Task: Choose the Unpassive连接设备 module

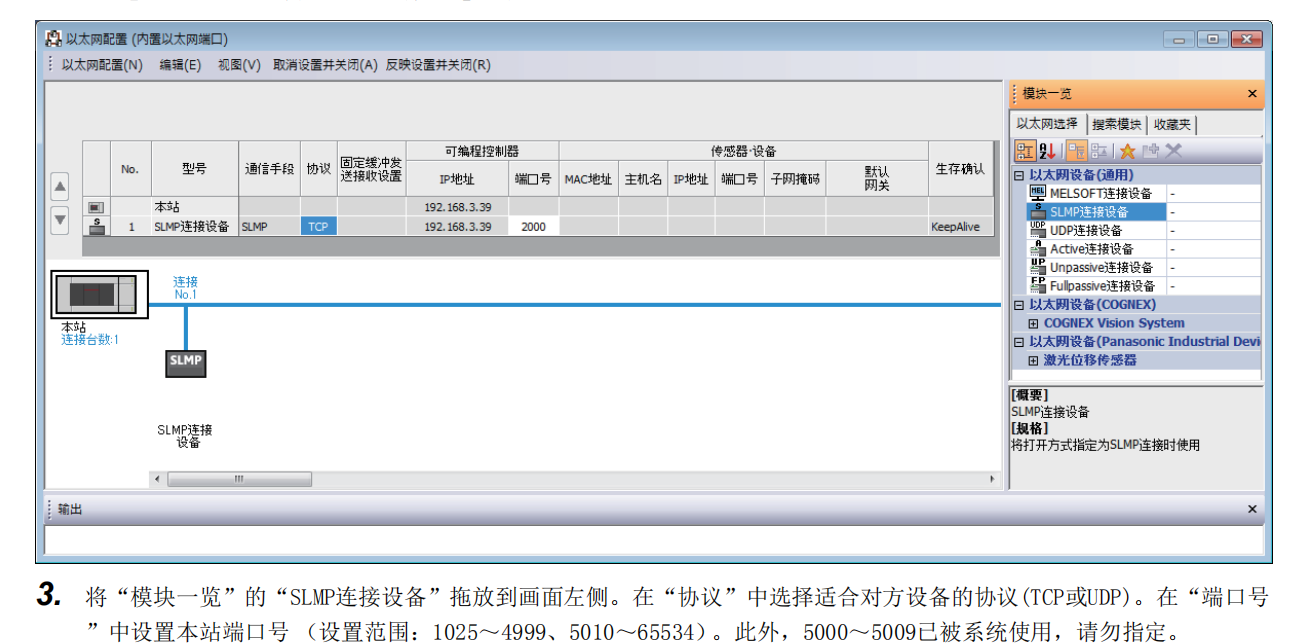Action: point(1100,267)
